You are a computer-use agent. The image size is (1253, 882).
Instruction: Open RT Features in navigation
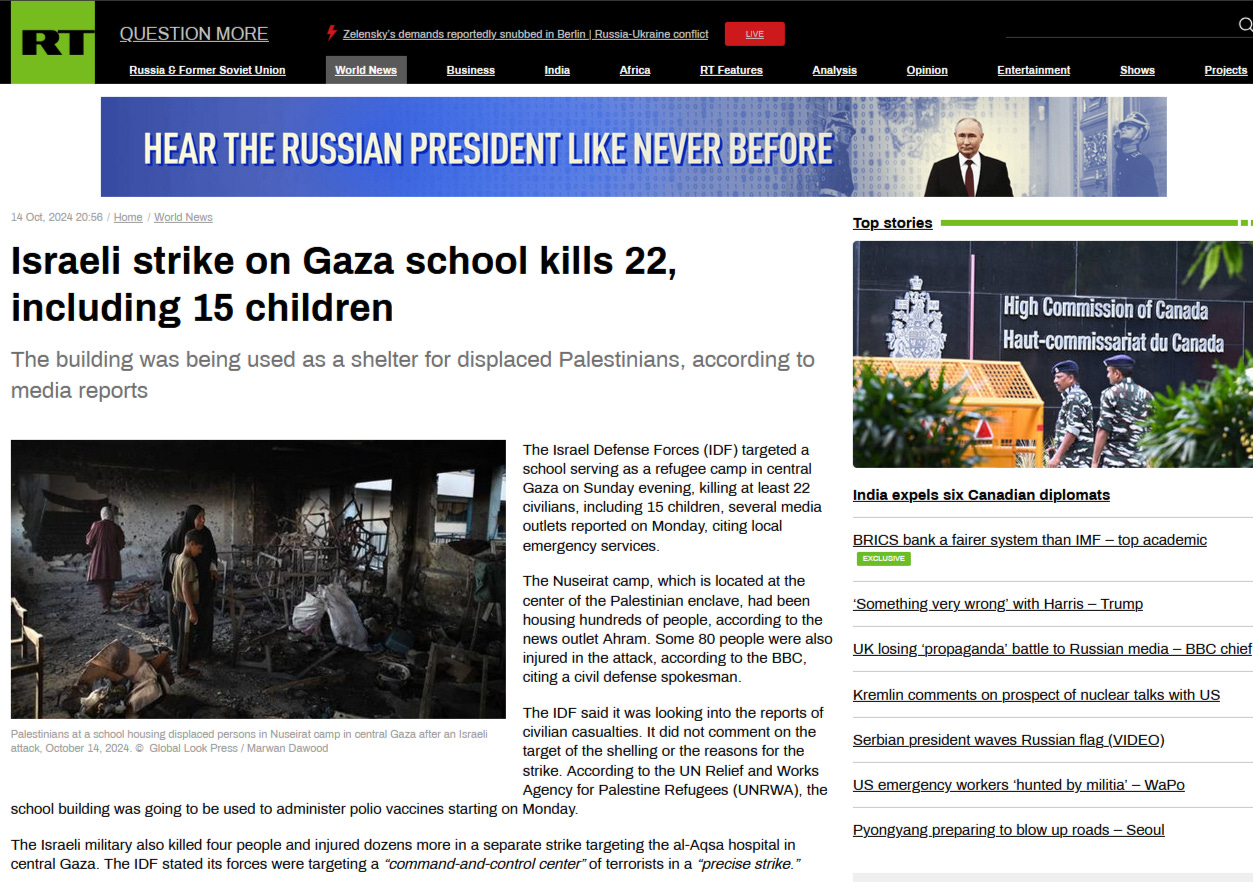pyautogui.click(x=731, y=70)
